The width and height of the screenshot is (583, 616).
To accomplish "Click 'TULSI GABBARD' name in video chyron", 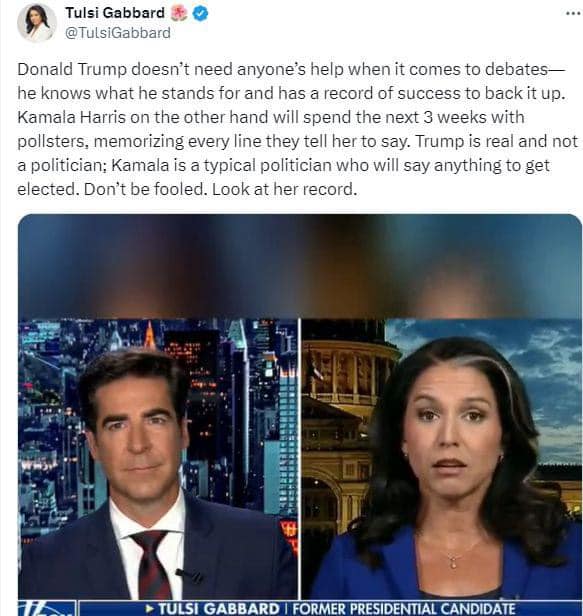I will pyautogui.click(x=219, y=609).
